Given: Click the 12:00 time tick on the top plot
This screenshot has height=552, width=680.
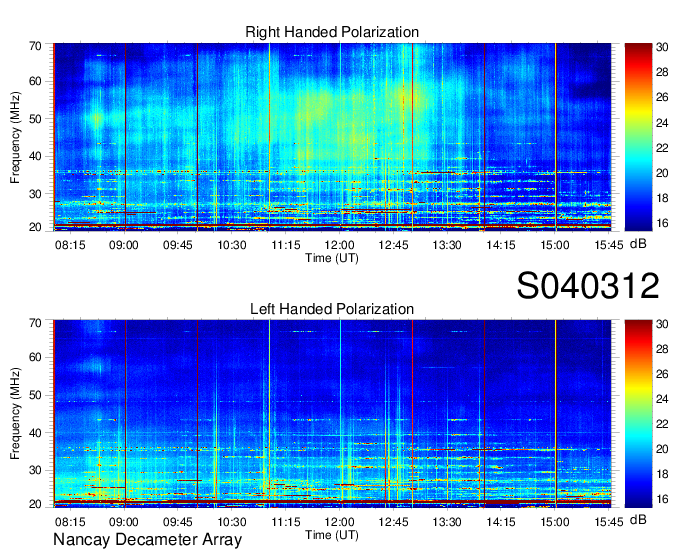Looking at the screenshot, I should point(340,245).
